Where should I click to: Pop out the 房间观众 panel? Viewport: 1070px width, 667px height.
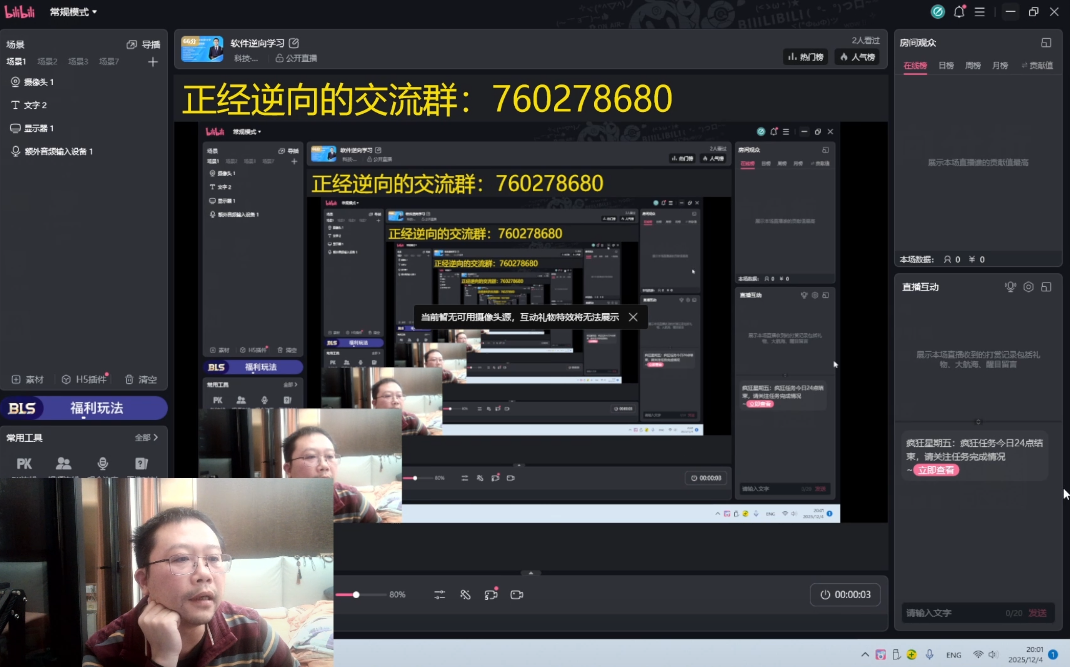pyautogui.click(x=1046, y=43)
